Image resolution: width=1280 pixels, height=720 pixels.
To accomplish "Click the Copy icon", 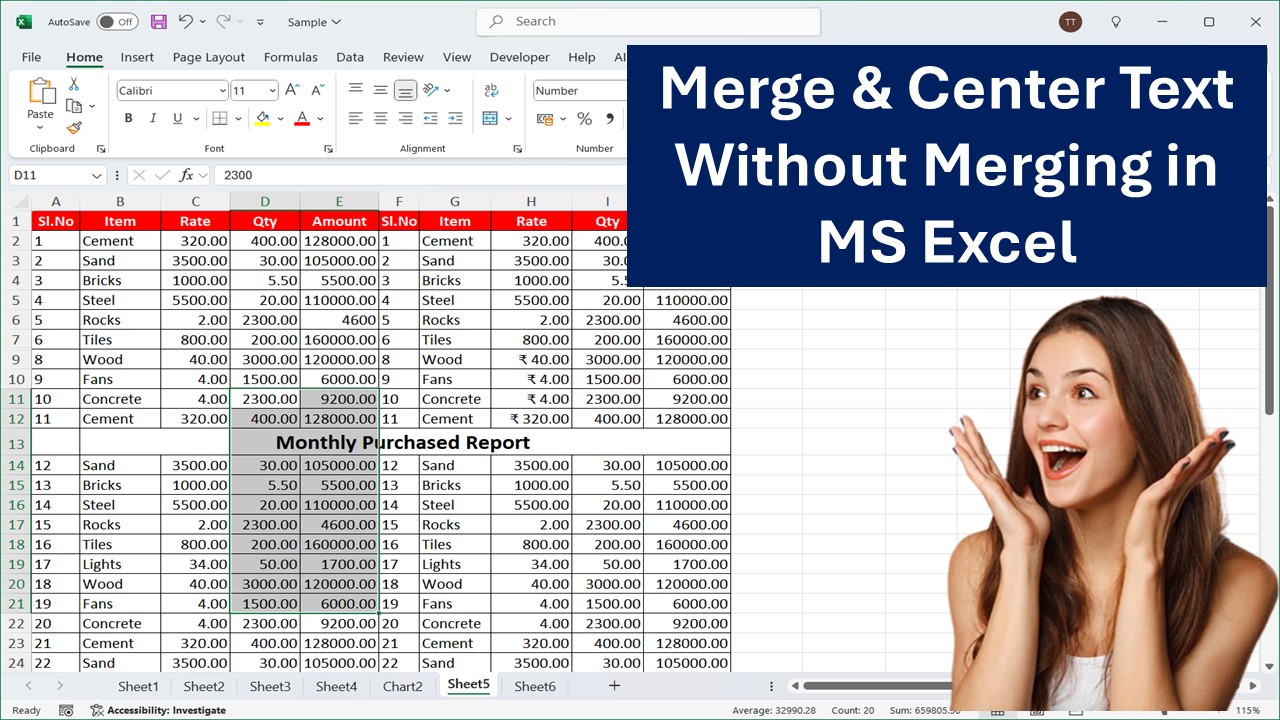I will tap(74, 106).
